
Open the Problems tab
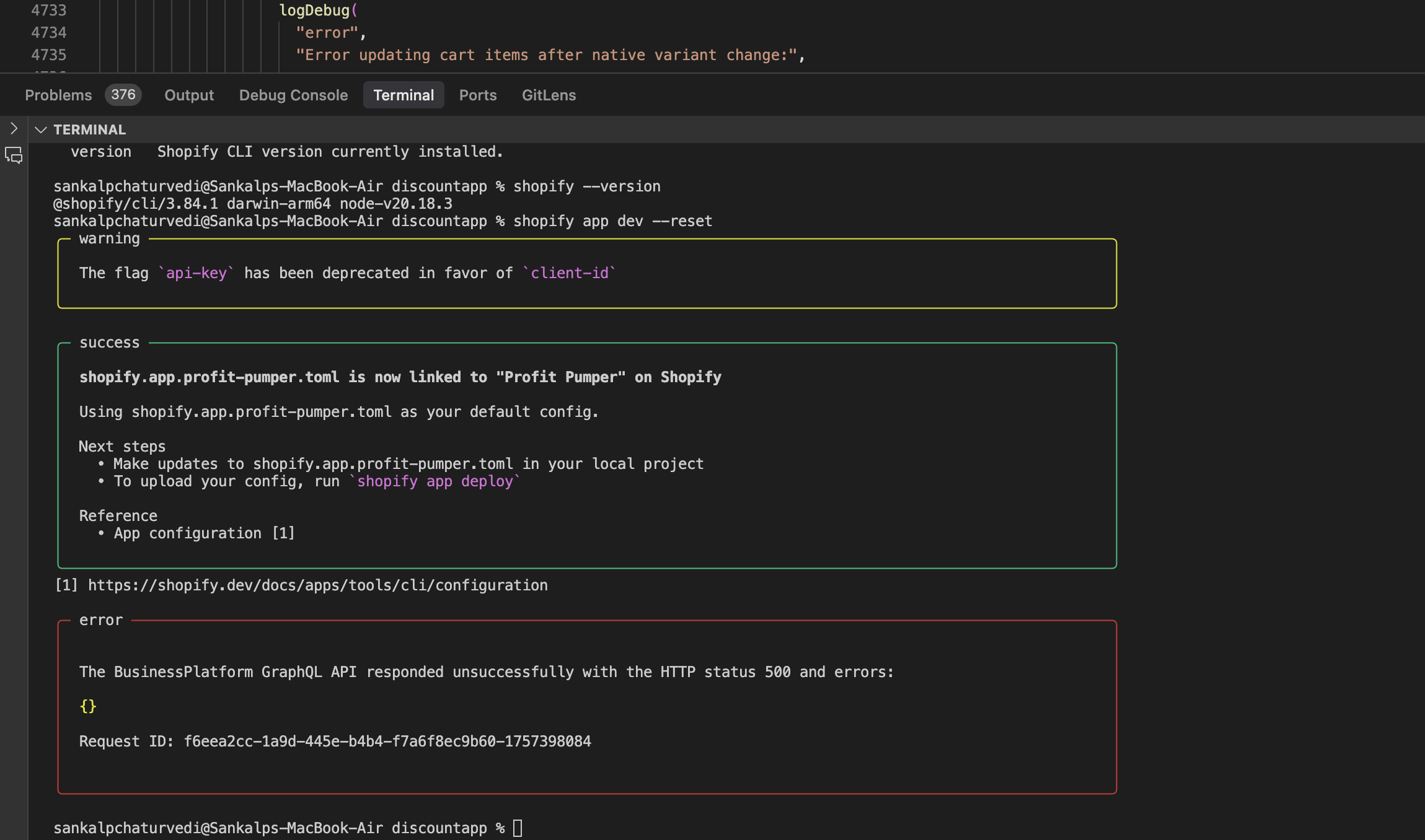[x=58, y=95]
